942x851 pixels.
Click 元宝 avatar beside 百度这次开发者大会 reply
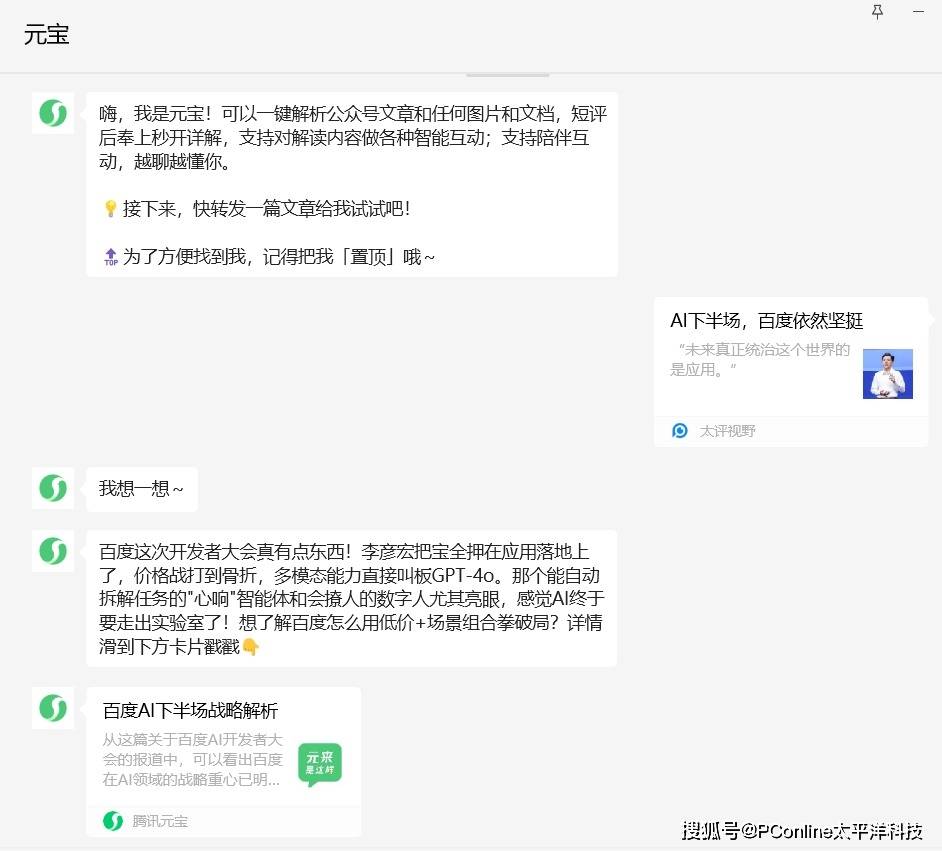coord(53,551)
